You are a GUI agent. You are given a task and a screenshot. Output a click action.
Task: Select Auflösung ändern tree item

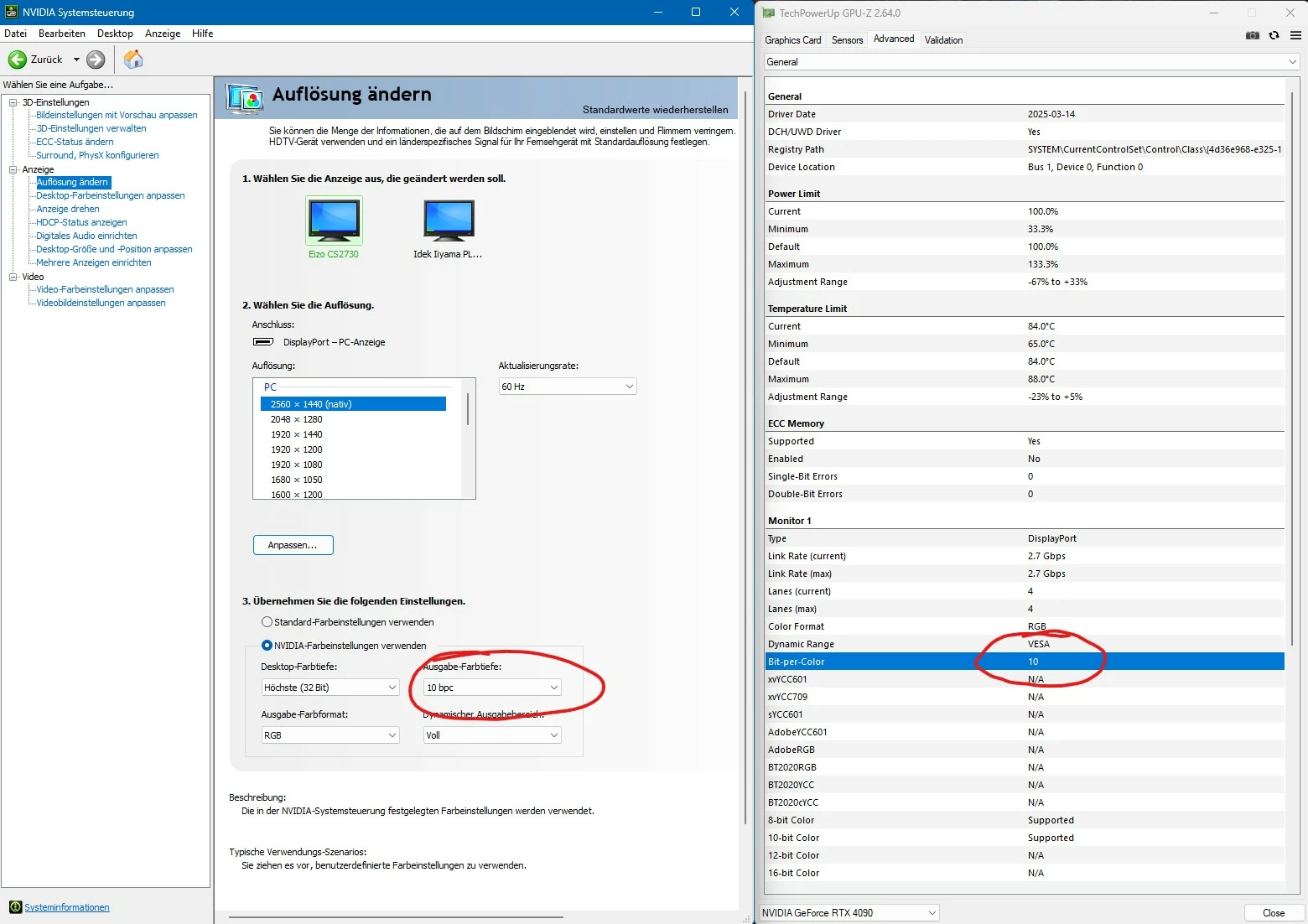pyautogui.click(x=73, y=182)
